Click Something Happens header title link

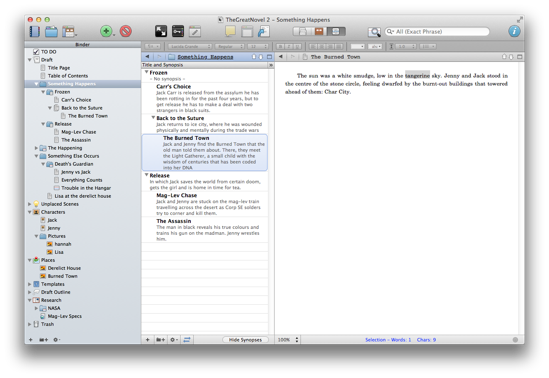pos(205,57)
